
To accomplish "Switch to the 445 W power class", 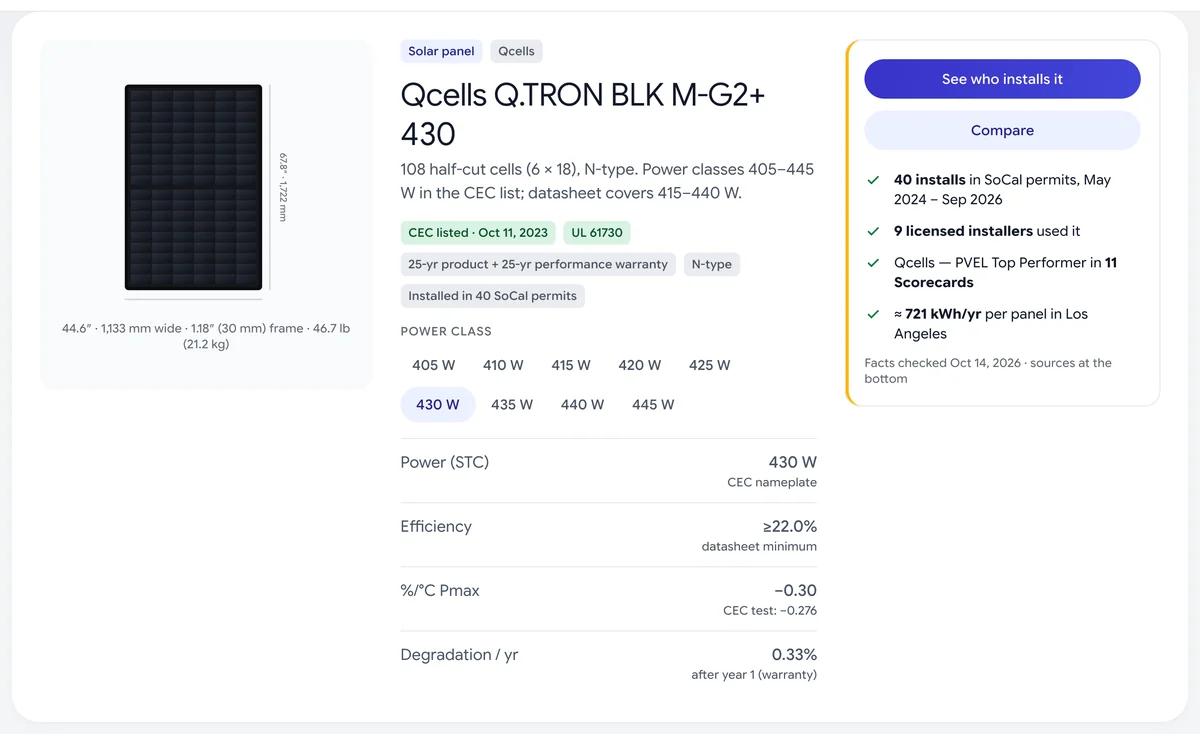I will (x=653, y=405).
